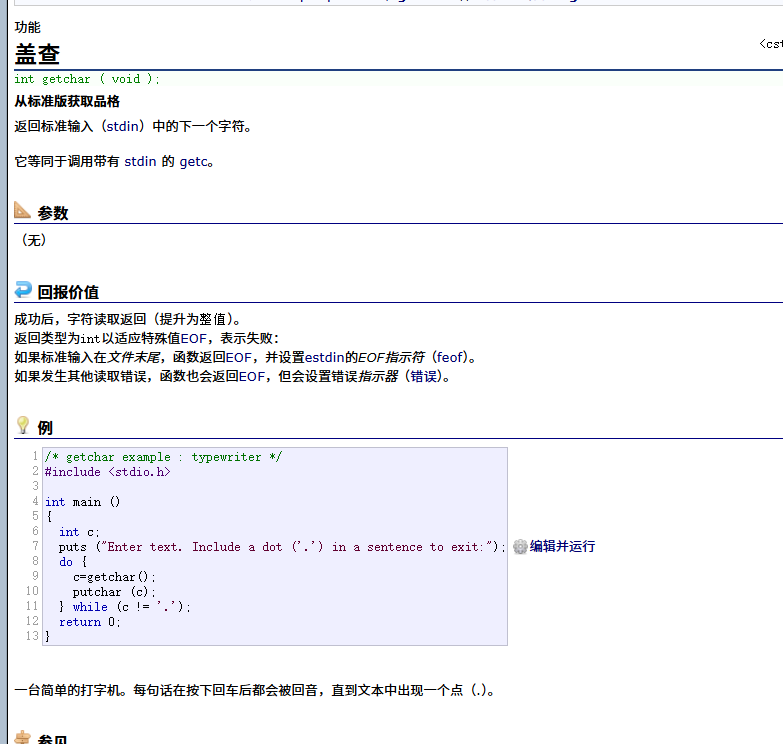Open the 编辑并运行 link
The width and height of the screenshot is (783, 744).
click(x=562, y=546)
